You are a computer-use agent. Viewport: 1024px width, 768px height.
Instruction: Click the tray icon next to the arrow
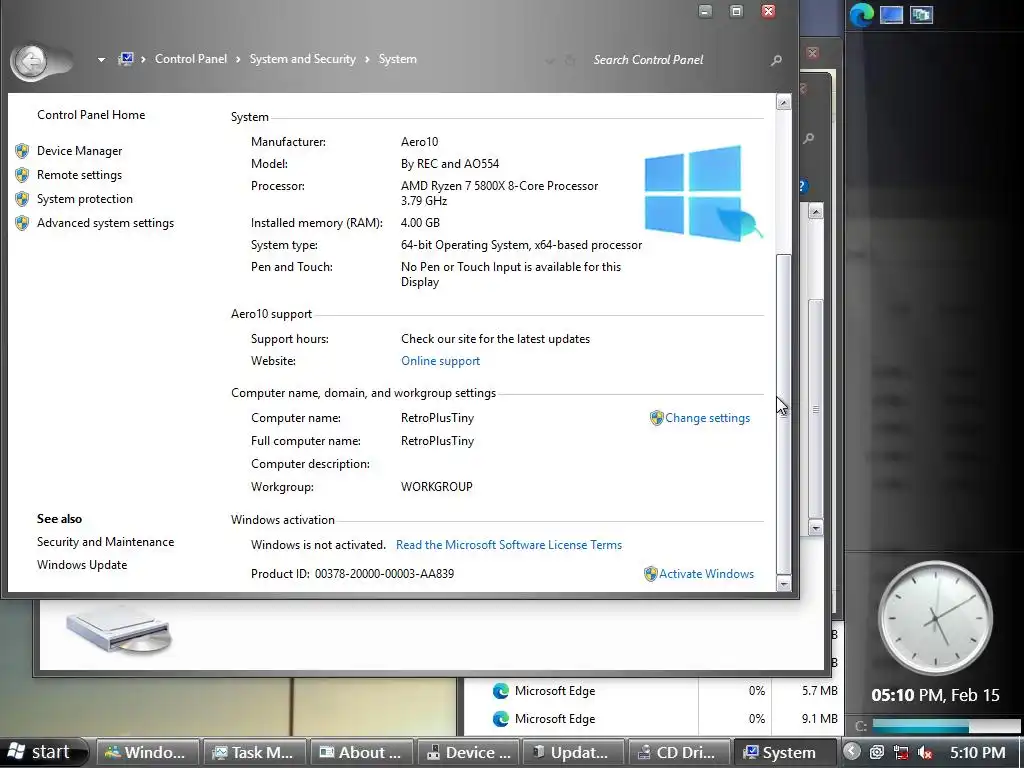(x=877, y=753)
